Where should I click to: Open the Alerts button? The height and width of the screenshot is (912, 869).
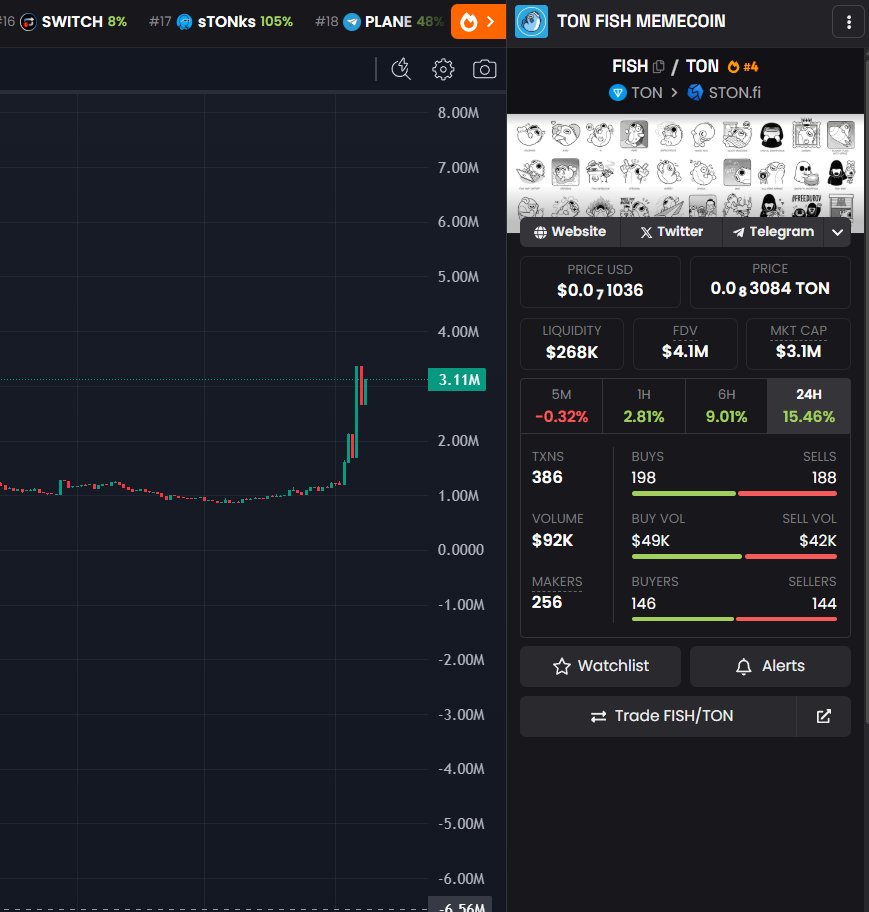point(770,666)
